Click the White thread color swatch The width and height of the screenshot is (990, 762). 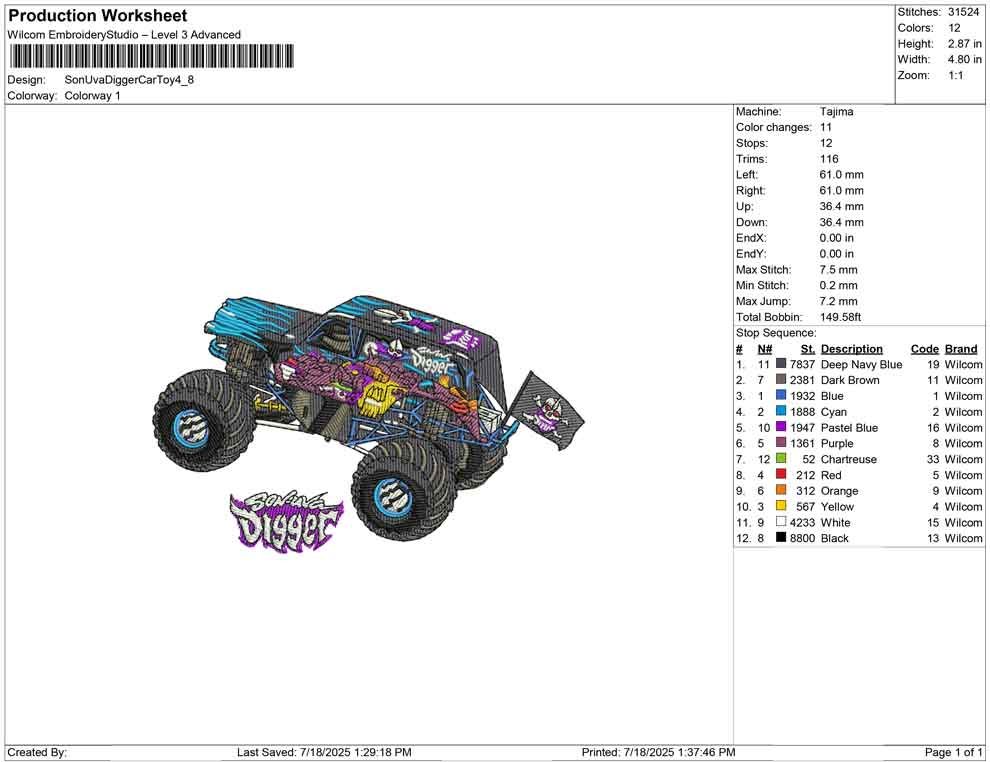coord(781,521)
